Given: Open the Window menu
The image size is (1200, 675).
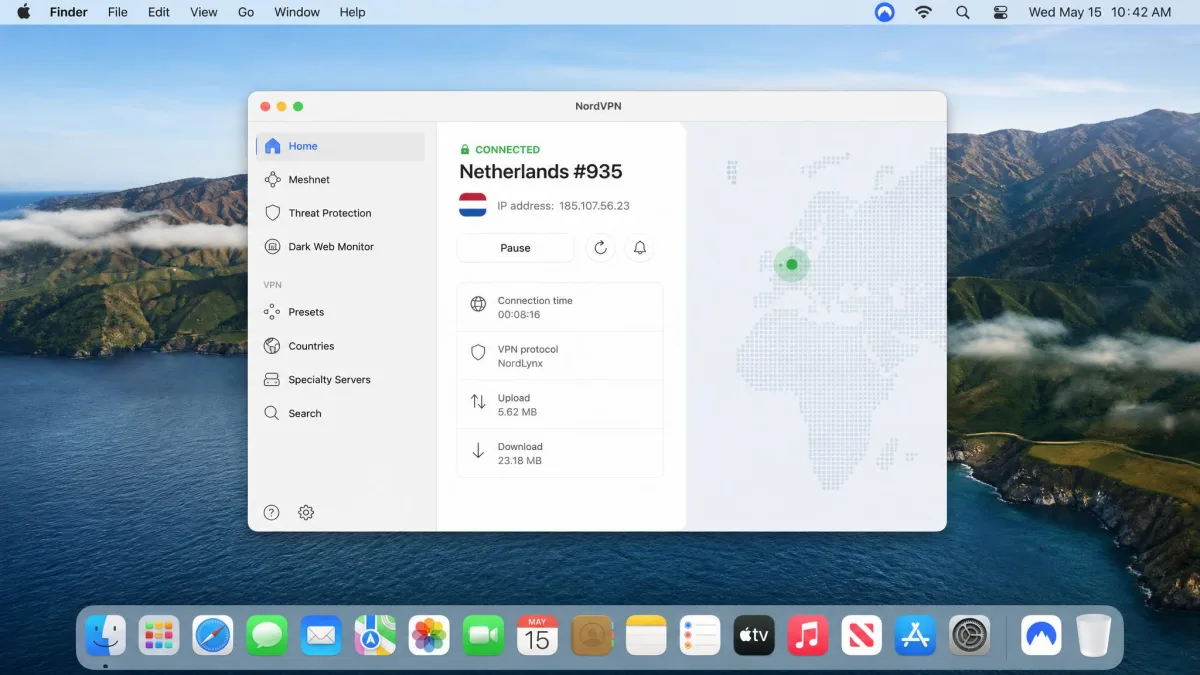Looking at the screenshot, I should [x=297, y=12].
